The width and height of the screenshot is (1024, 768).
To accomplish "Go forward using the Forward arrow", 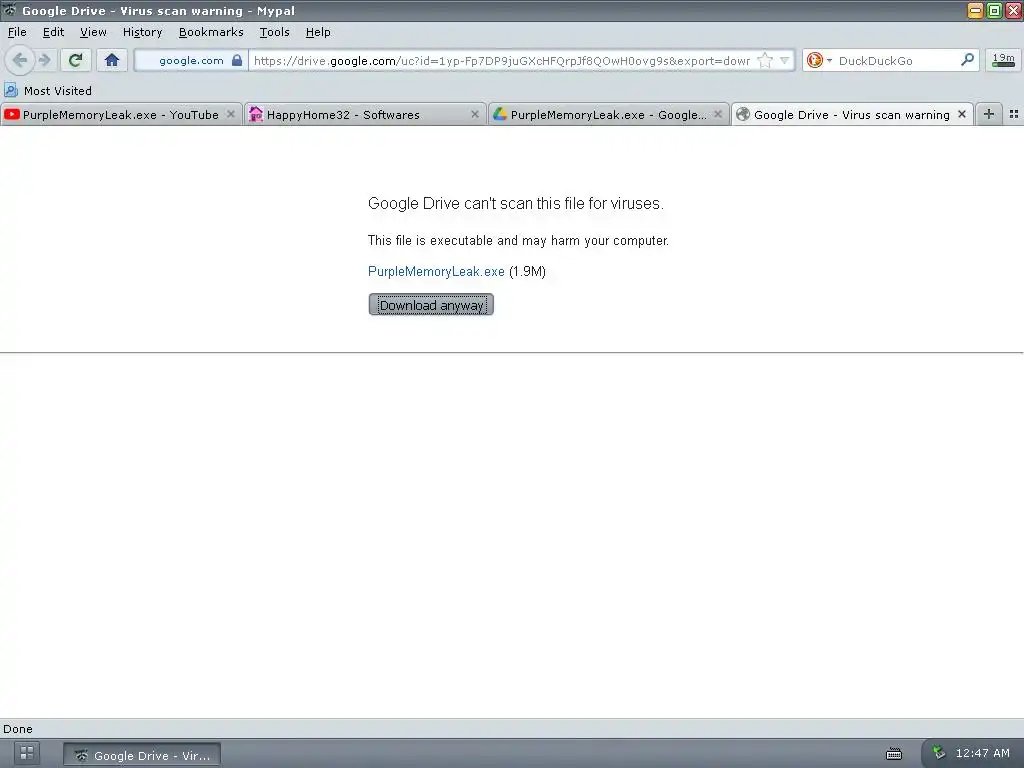I will point(44,60).
